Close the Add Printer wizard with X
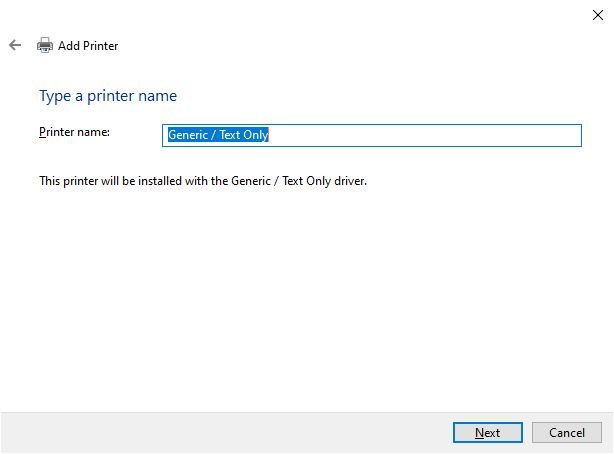614x454 pixels. point(598,15)
